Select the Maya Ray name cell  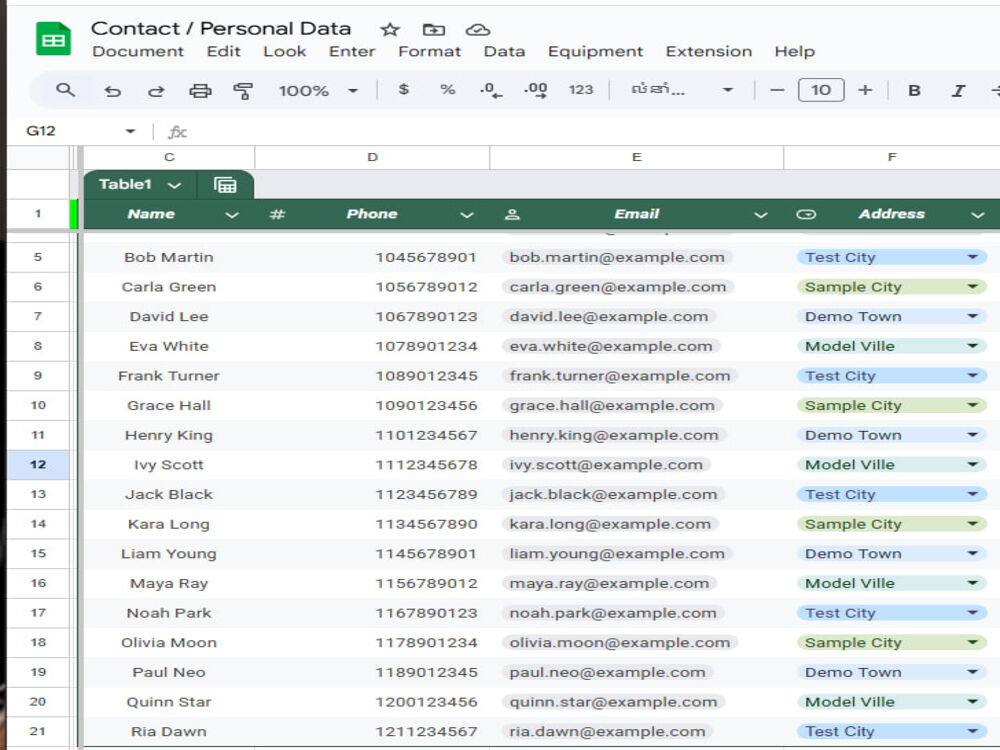point(169,584)
